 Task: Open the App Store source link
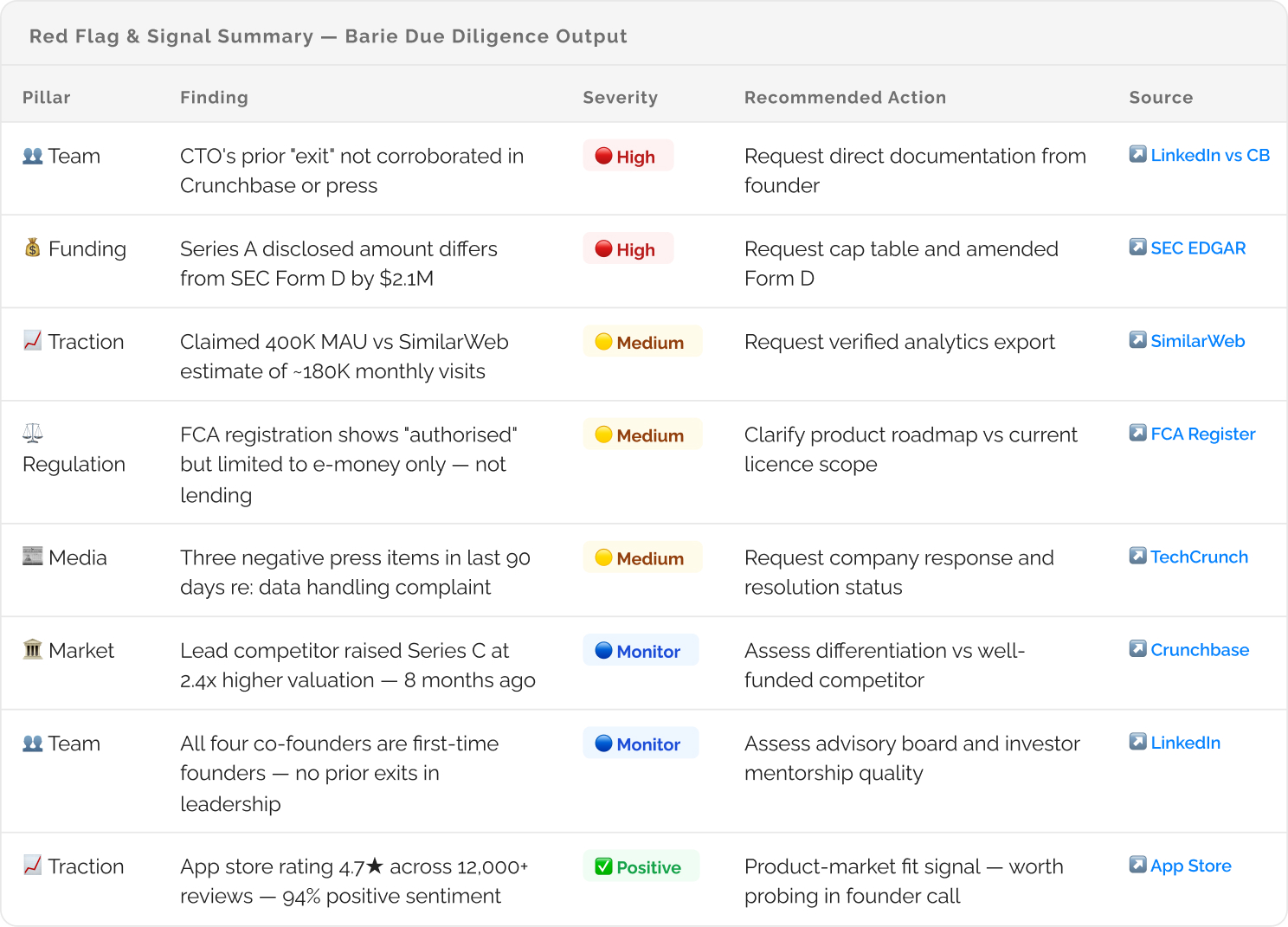point(1190,866)
